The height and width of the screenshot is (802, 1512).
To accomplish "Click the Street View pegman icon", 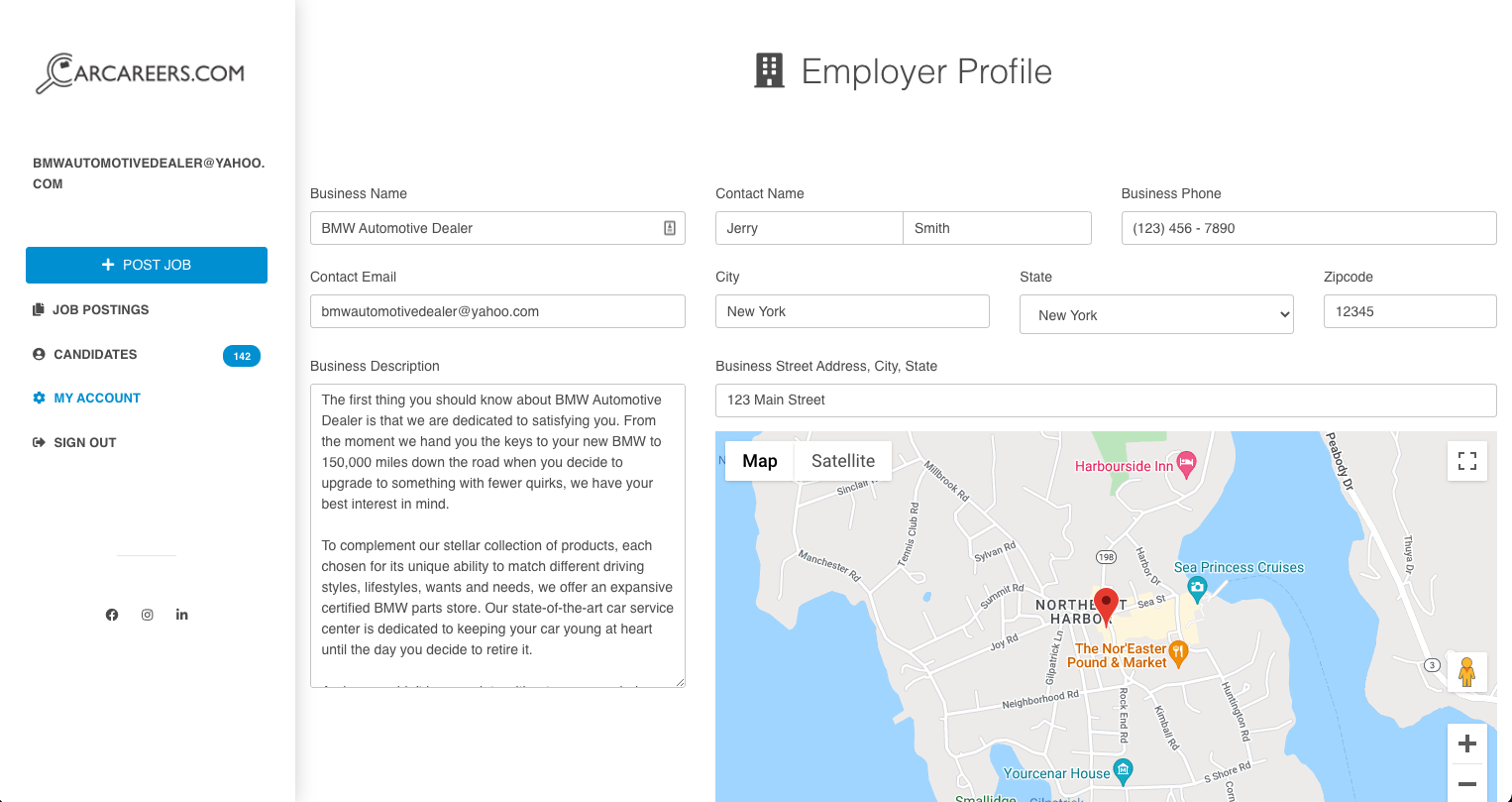I will tap(1467, 672).
